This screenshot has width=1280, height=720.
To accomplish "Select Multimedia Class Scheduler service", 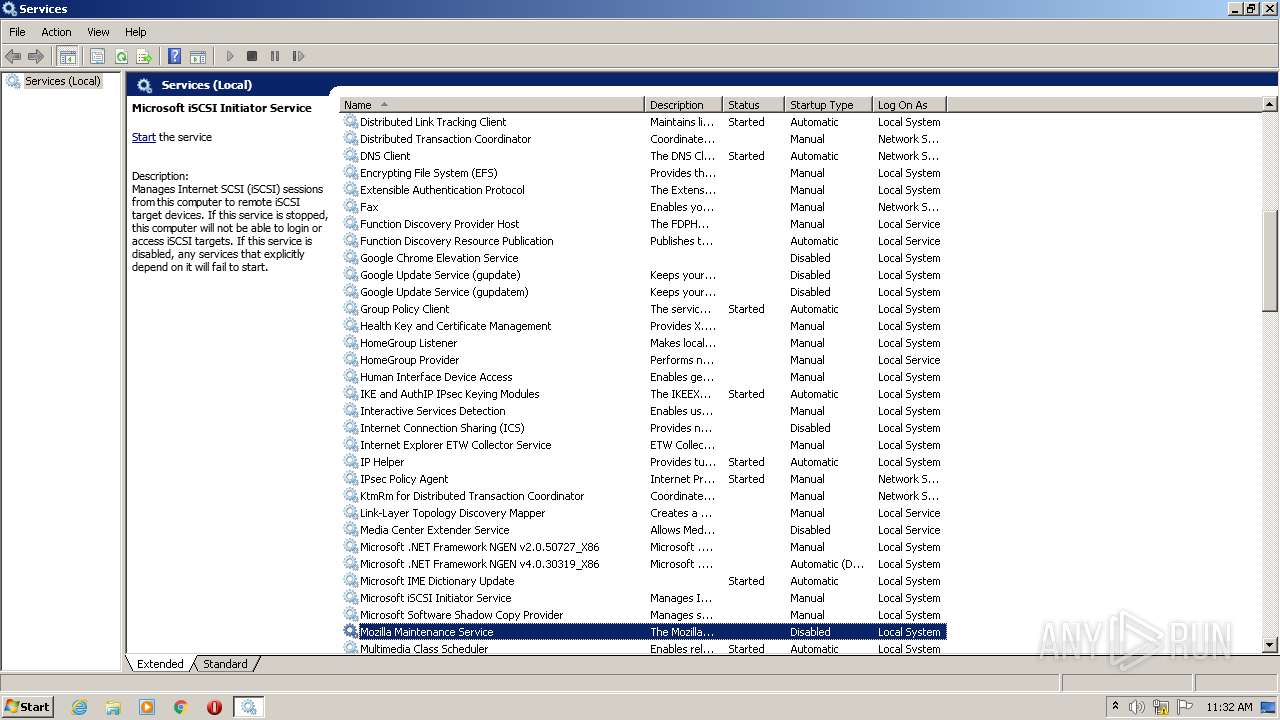I will point(643,649).
